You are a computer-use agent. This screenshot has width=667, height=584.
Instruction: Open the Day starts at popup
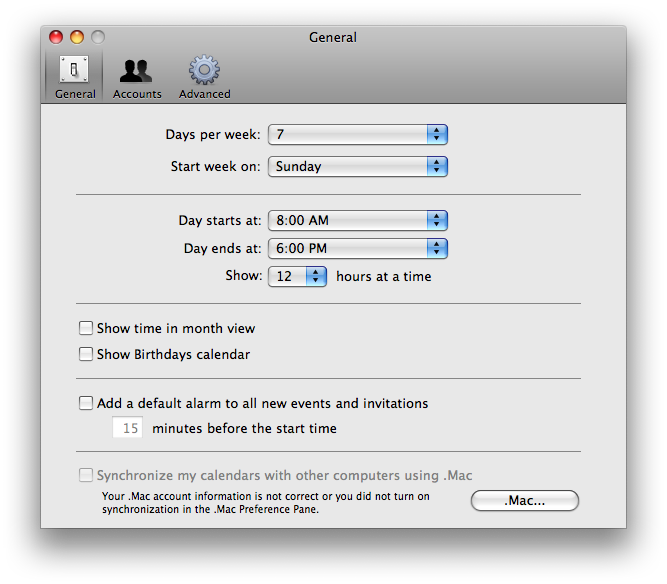[x=358, y=220]
